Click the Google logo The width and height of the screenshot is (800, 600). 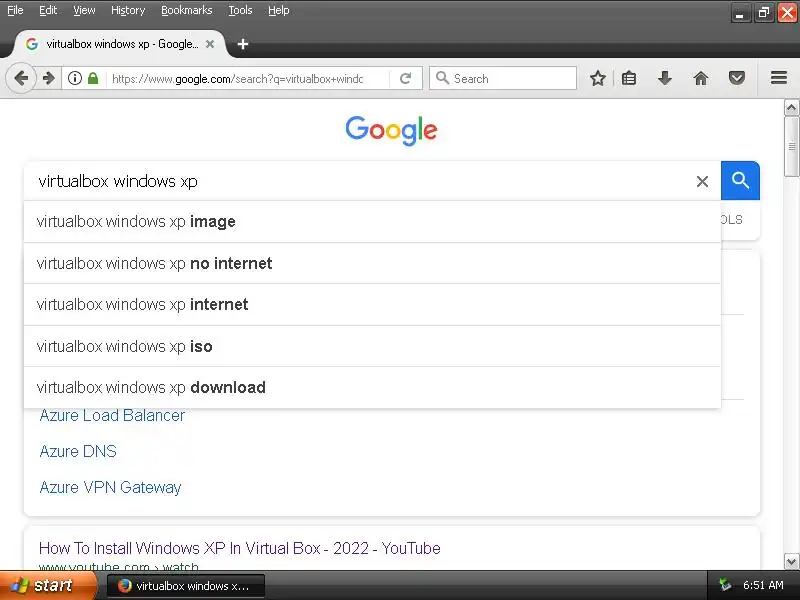tap(391, 130)
